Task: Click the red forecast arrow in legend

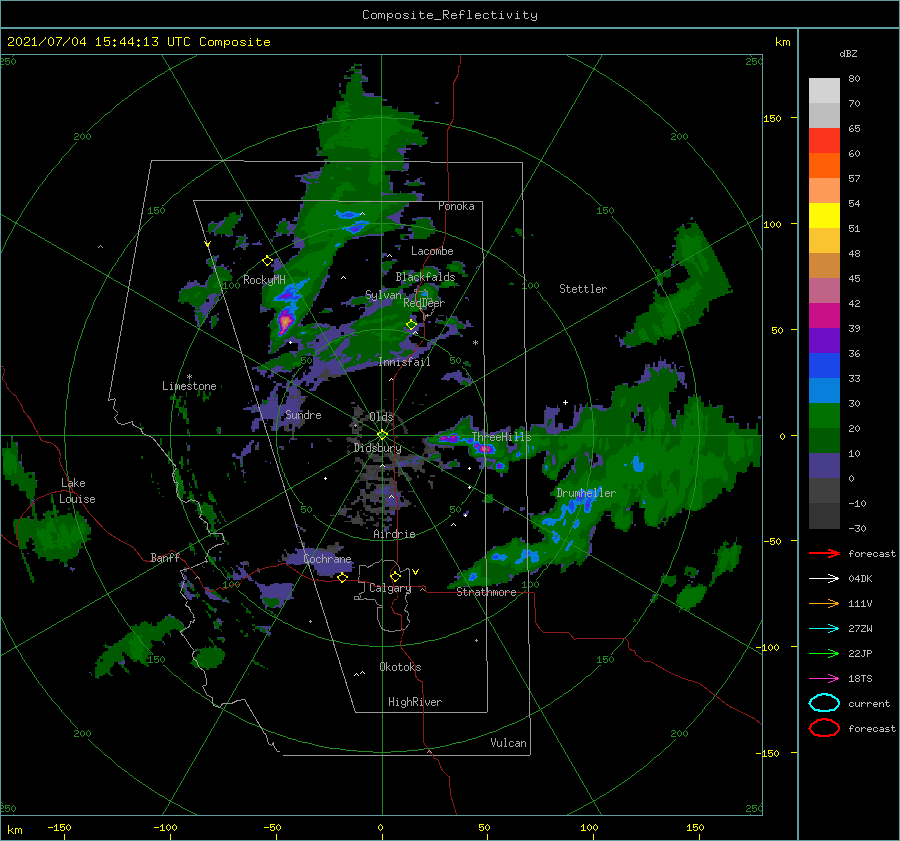Action: click(x=824, y=553)
